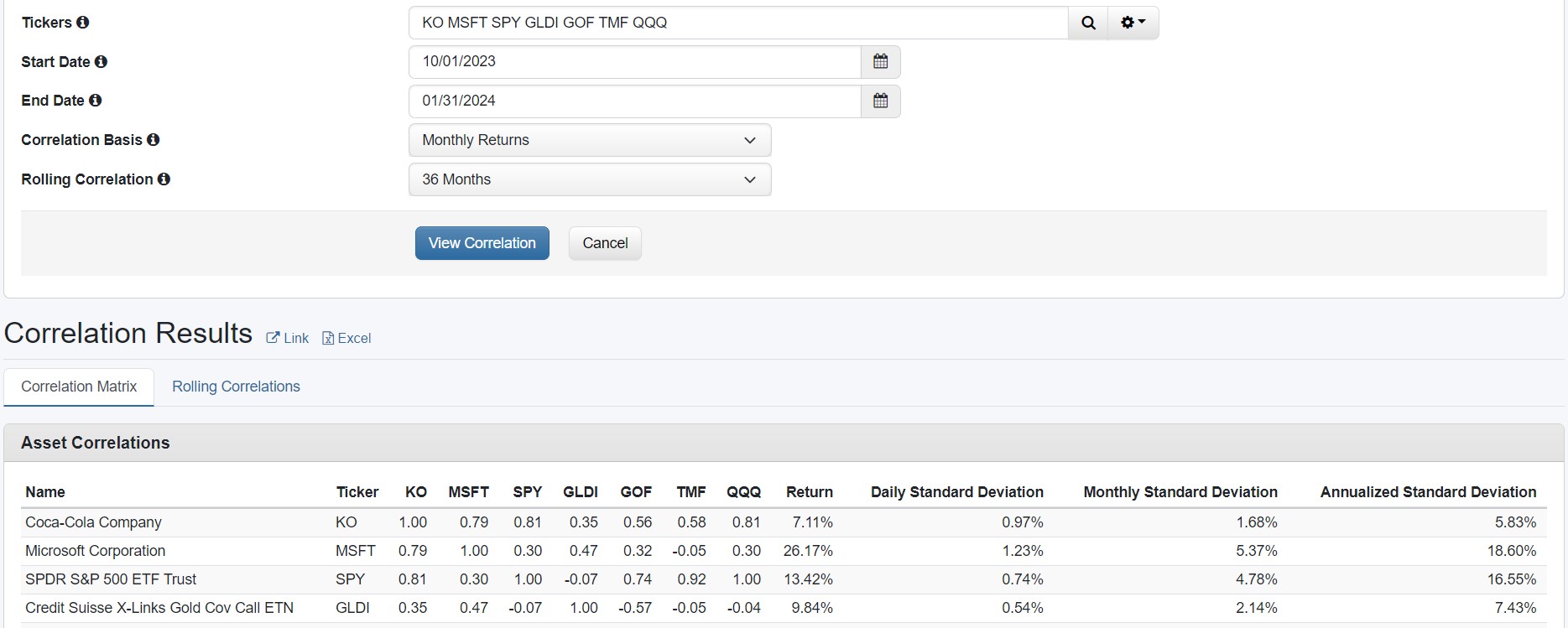Click the 26.17% return value for MSFT
Image resolution: width=1568 pixels, height=628 pixels.
pos(808,551)
